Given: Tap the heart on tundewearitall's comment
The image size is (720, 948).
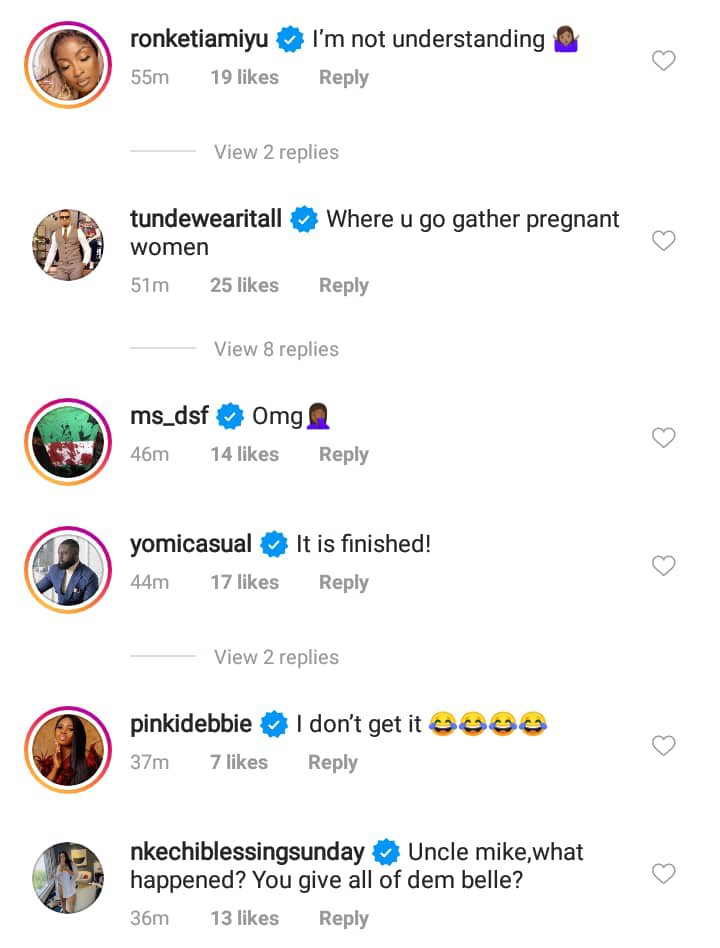Looking at the screenshot, I should point(663,241).
